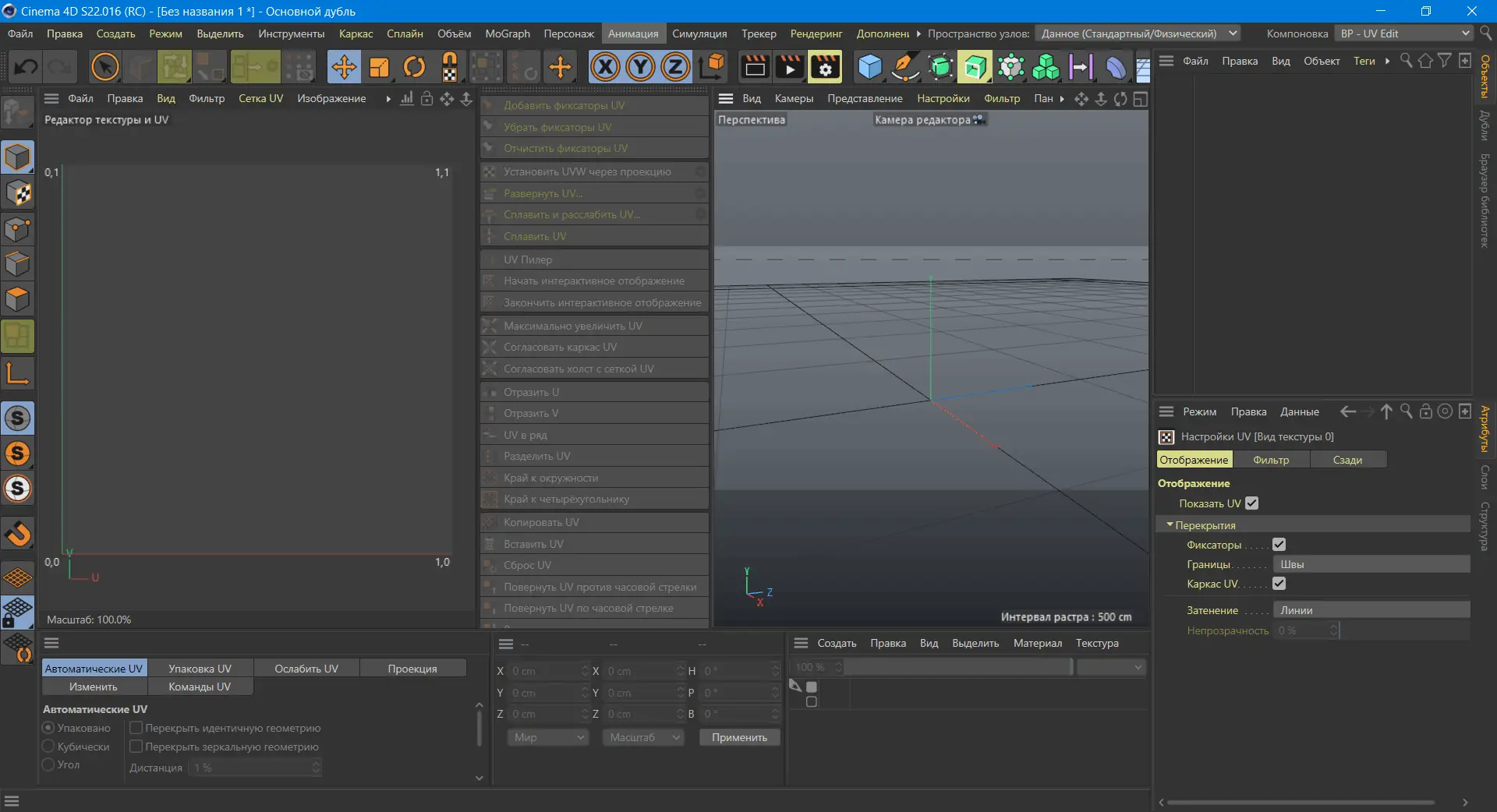
Task: Select the Move tool
Action: (x=344, y=67)
